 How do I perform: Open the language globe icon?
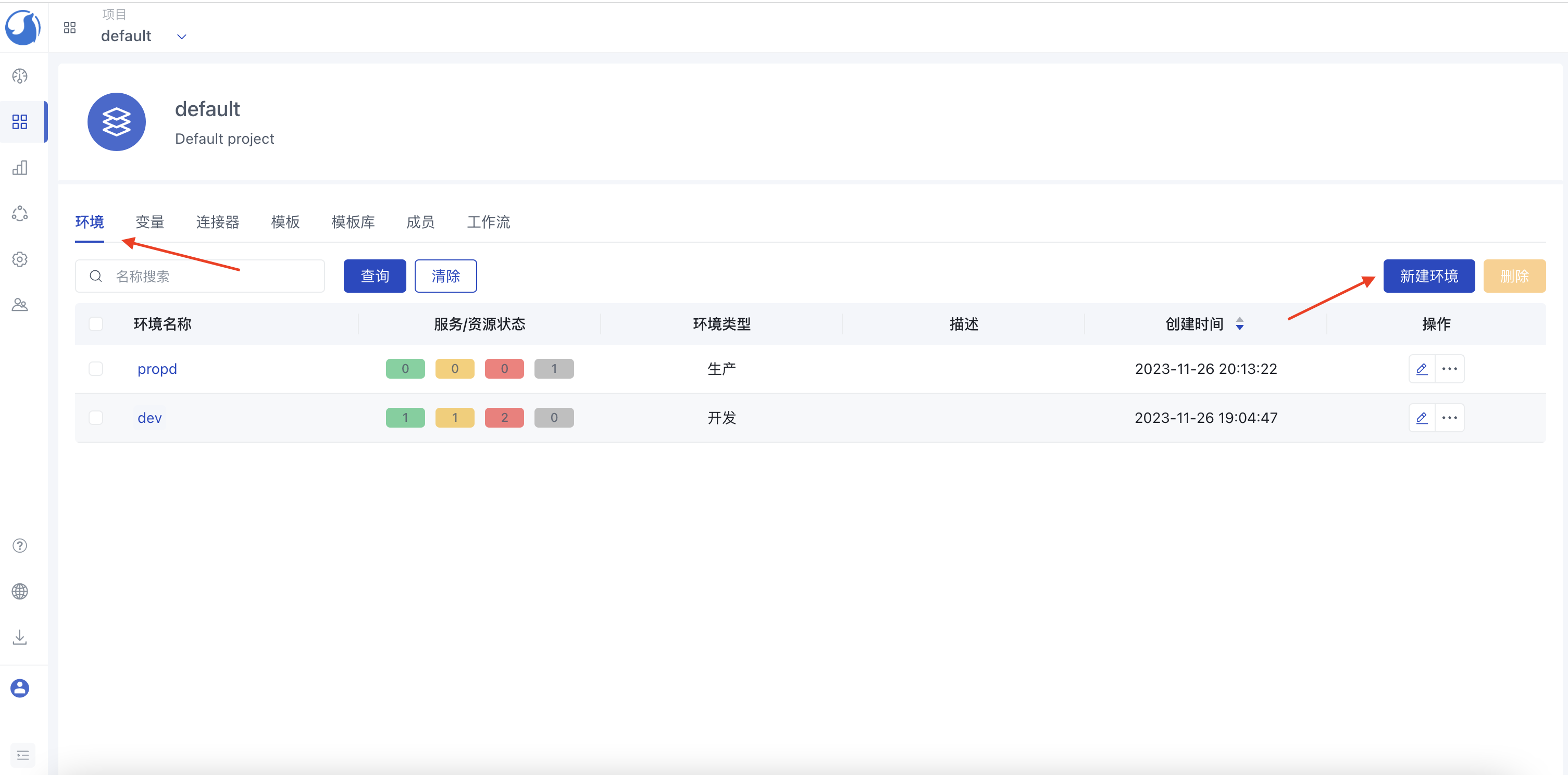coord(20,591)
